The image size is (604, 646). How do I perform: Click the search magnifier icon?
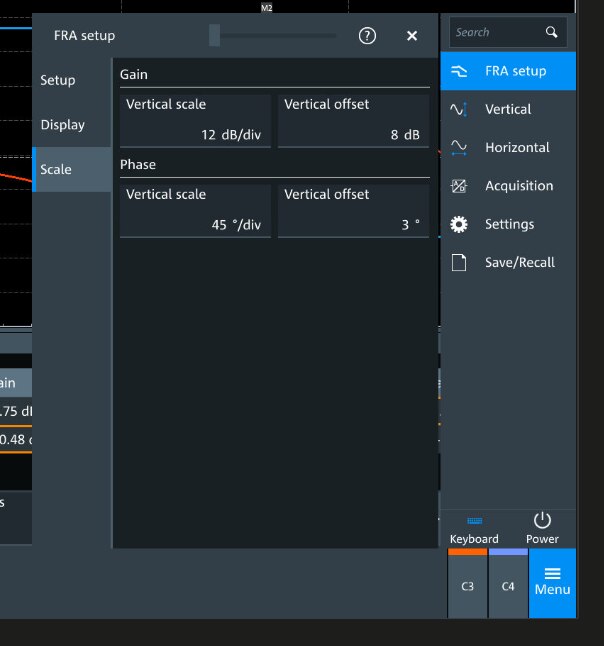(x=551, y=32)
